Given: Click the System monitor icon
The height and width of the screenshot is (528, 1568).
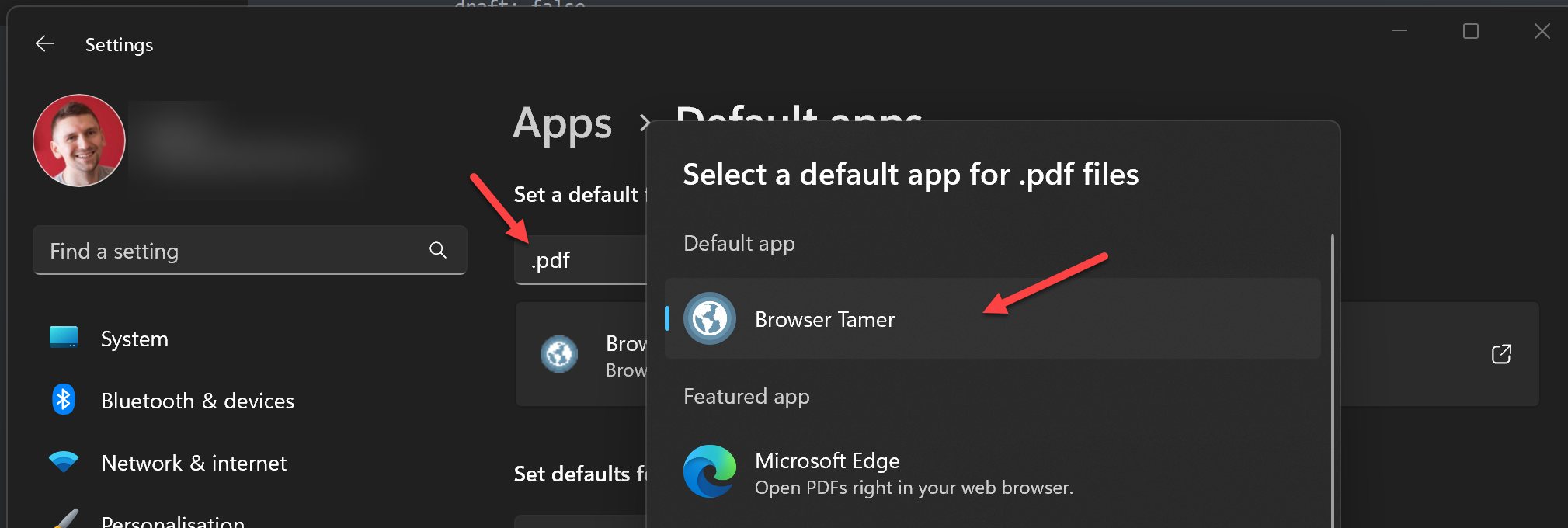Looking at the screenshot, I should pos(64,337).
